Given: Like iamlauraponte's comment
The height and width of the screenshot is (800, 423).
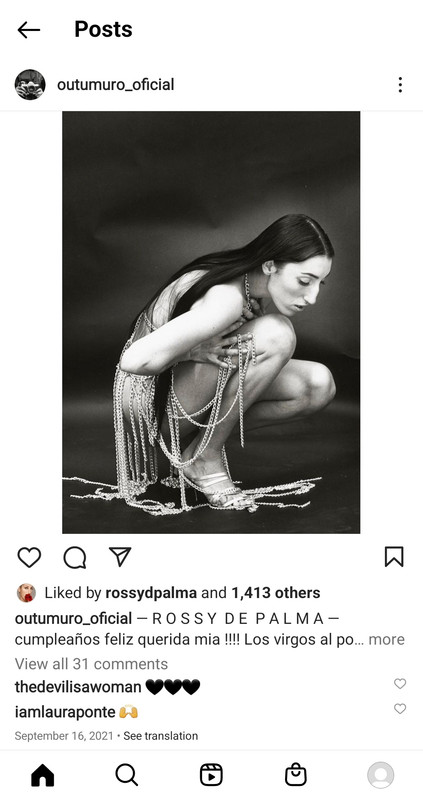Looking at the screenshot, I should click(400, 709).
